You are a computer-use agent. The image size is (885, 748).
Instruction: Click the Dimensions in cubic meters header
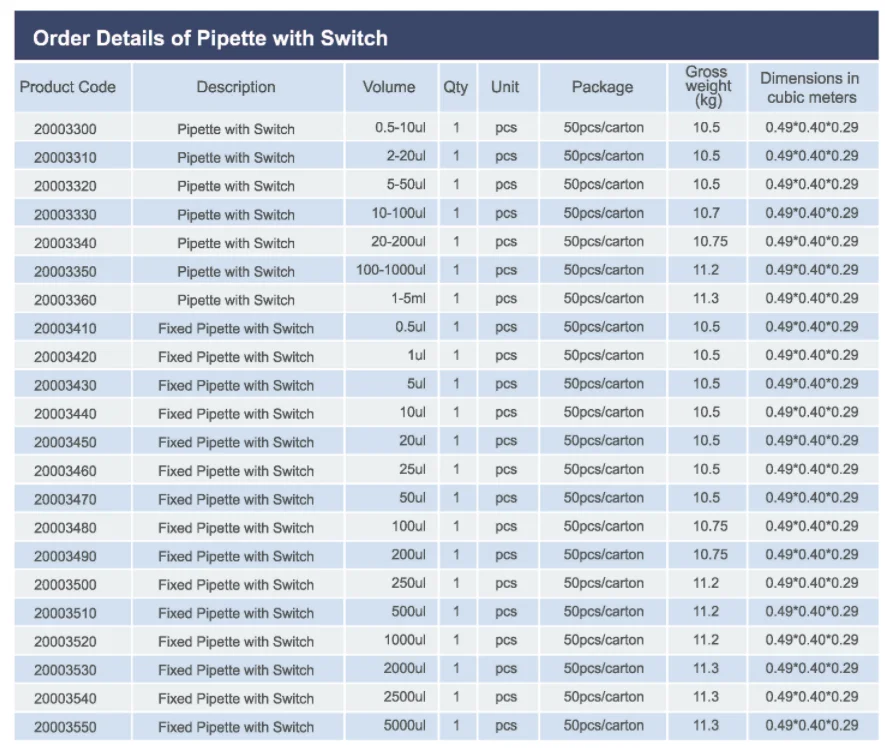tap(809, 87)
